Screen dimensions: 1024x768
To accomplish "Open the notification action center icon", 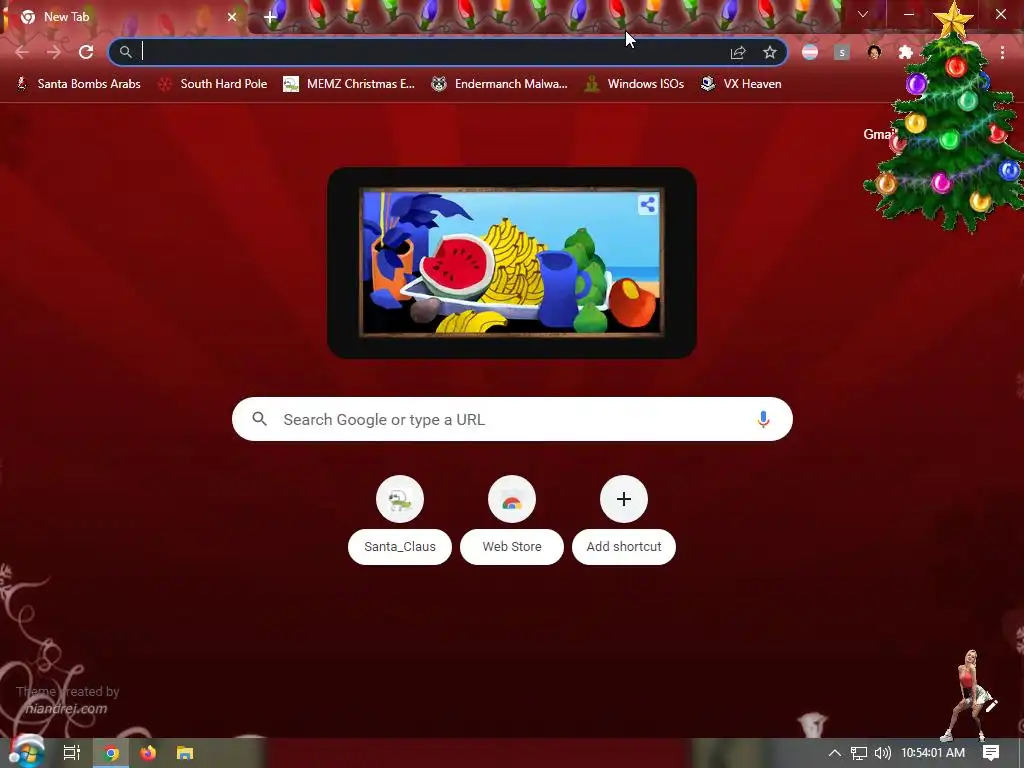I will pyautogui.click(x=991, y=753).
